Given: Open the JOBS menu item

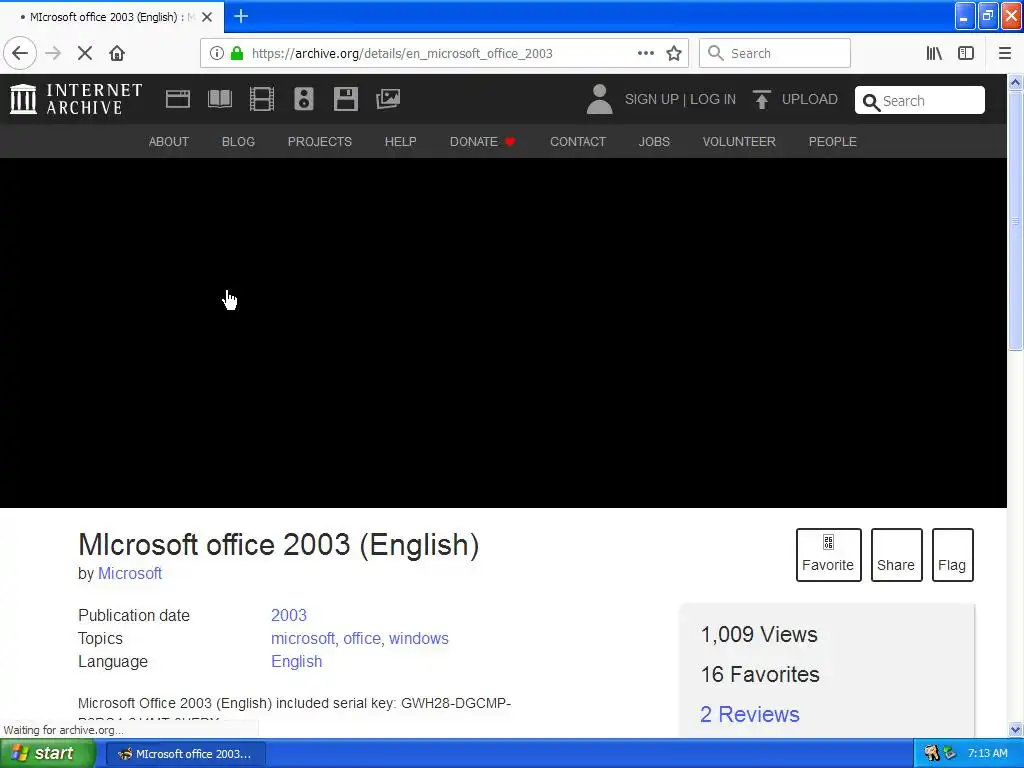Looking at the screenshot, I should [654, 142].
